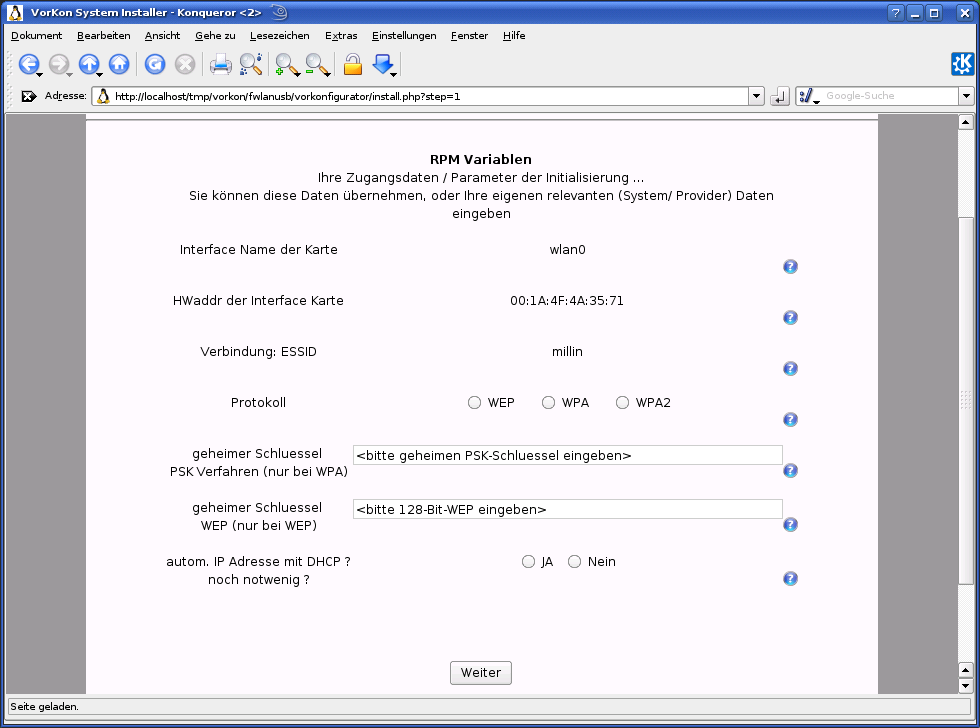
Task: Expand the Google-Suche dropdown arrow
Action: [966, 96]
